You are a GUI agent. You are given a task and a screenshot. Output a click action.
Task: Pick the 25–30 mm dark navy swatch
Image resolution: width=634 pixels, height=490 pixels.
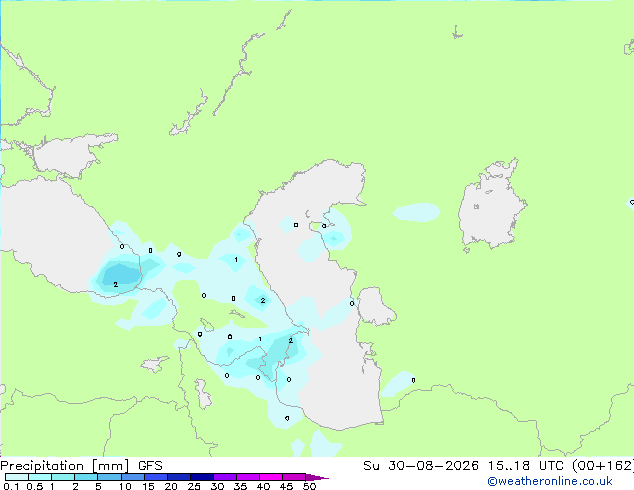tap(202, 477)
